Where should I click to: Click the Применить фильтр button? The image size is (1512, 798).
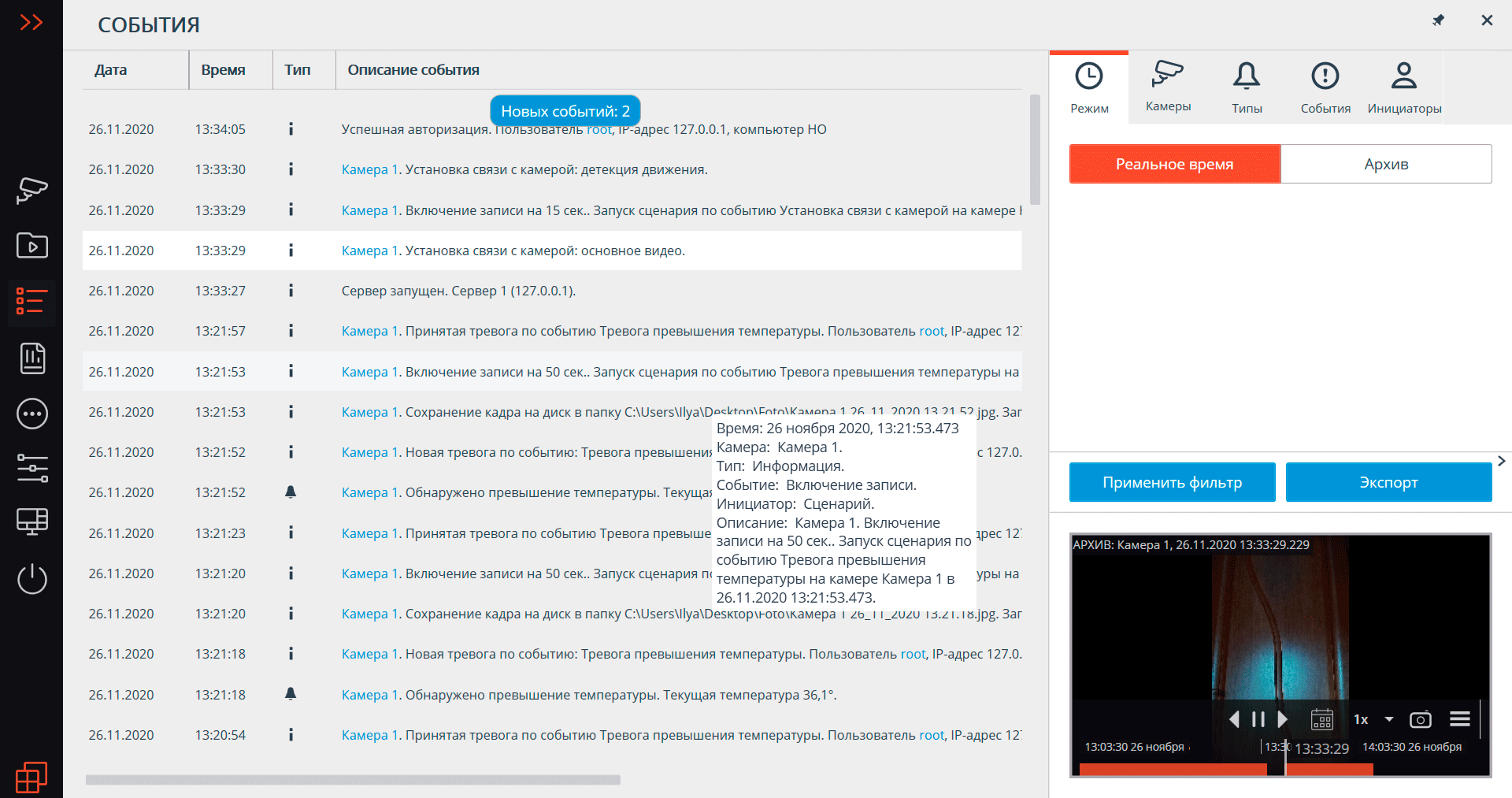[1172, 482]
